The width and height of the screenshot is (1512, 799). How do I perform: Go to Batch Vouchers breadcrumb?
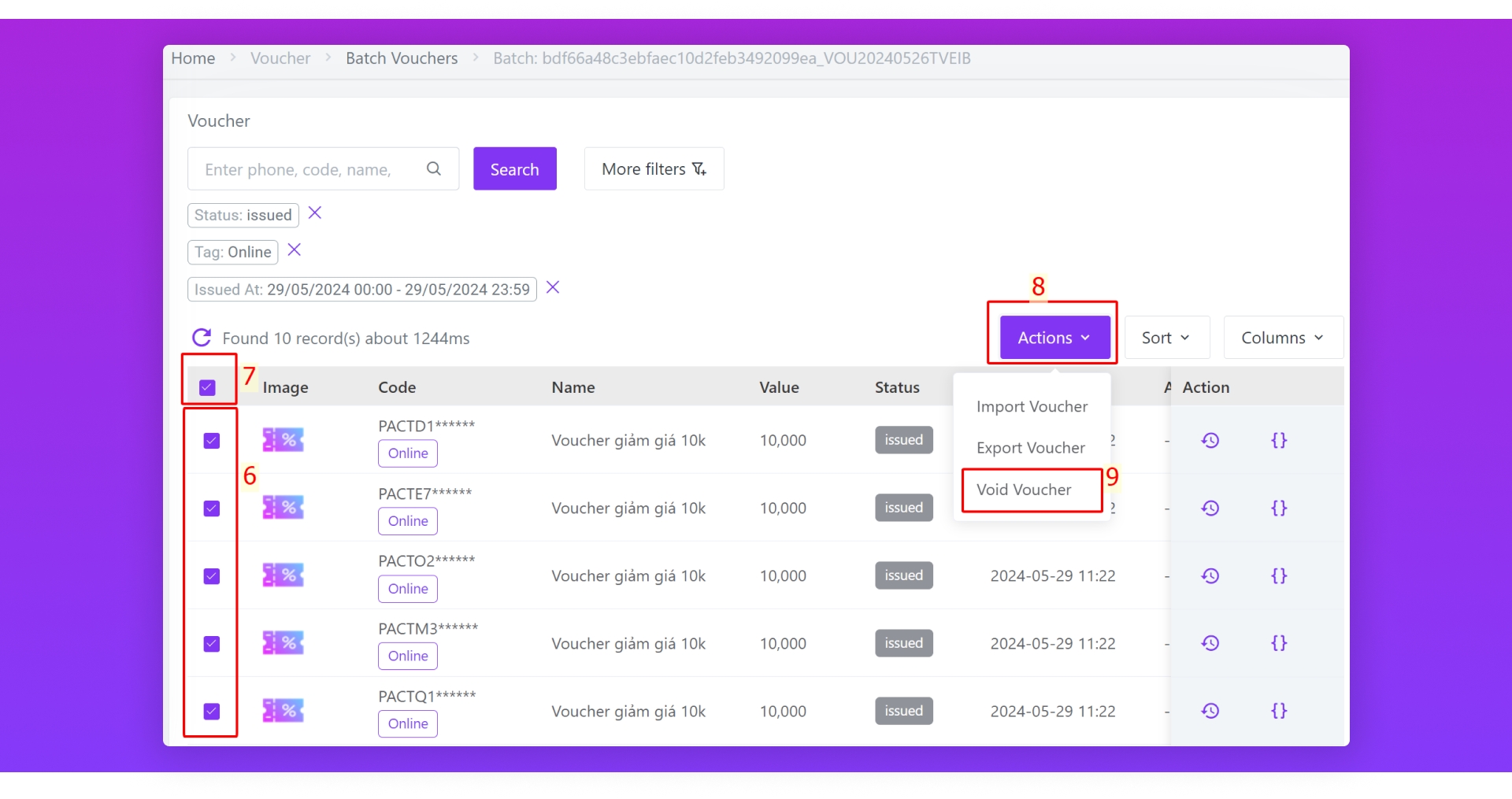pyautogui.click(x=402, y=58)
